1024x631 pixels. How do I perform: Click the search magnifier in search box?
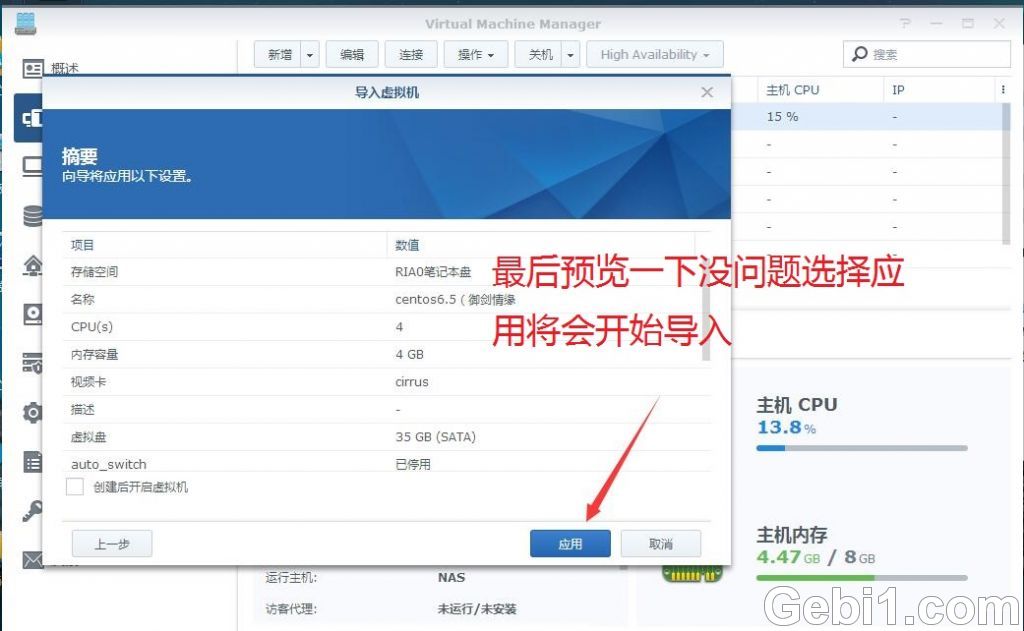(x=857, y=54)
